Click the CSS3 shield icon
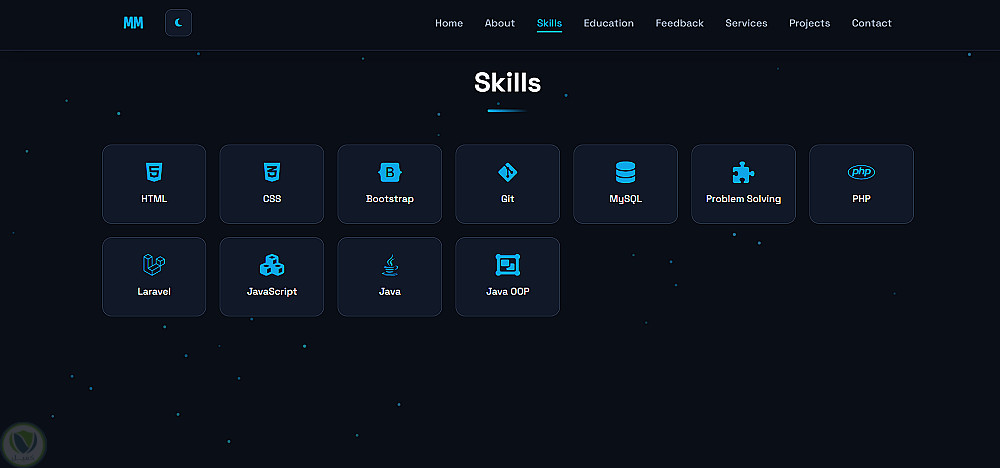Screen dimensions: 1000x468 [272, 172]
